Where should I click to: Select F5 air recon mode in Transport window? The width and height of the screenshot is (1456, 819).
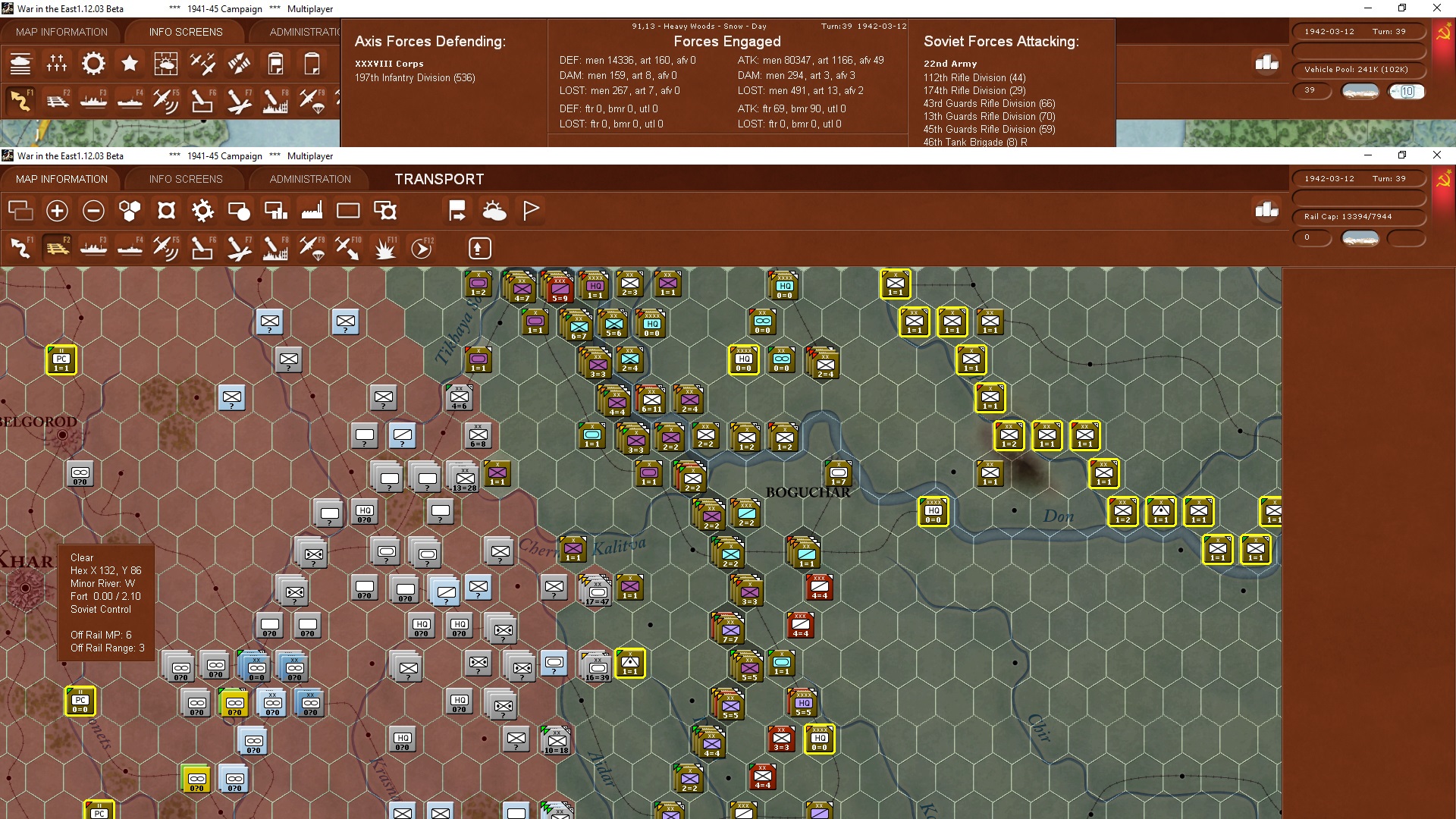pyautogui.click(x=166, y=248)
